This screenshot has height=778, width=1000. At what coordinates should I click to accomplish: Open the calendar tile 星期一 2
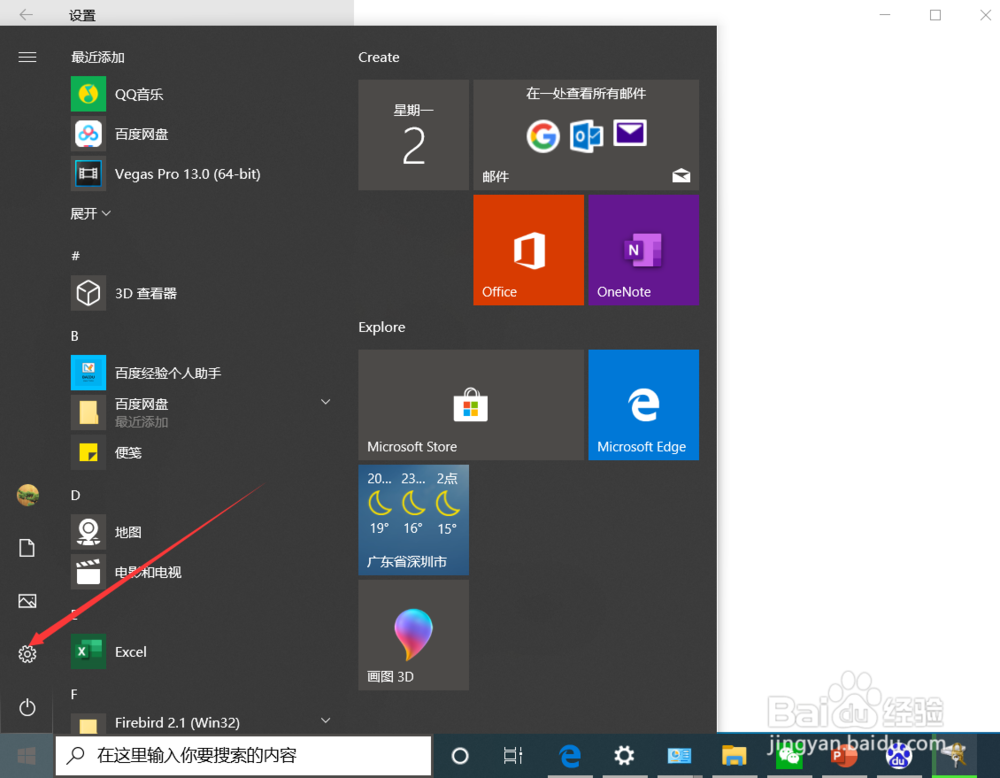point(413,135)
